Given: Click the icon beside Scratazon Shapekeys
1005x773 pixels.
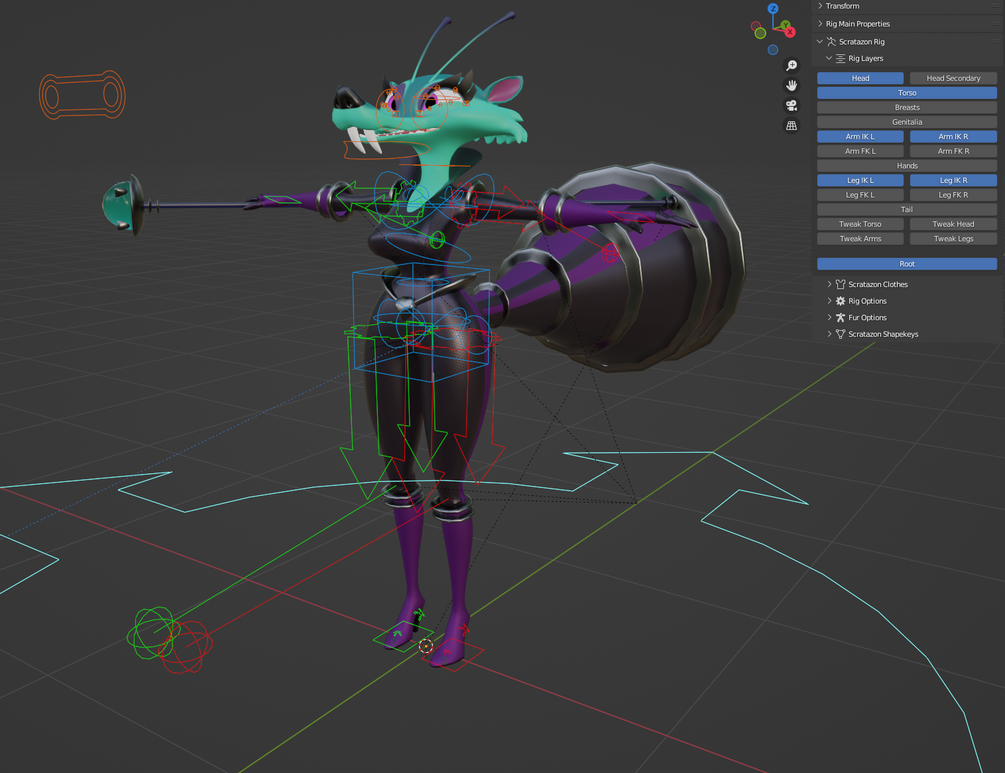Looking at the screenshot, I should click(840, 334).
